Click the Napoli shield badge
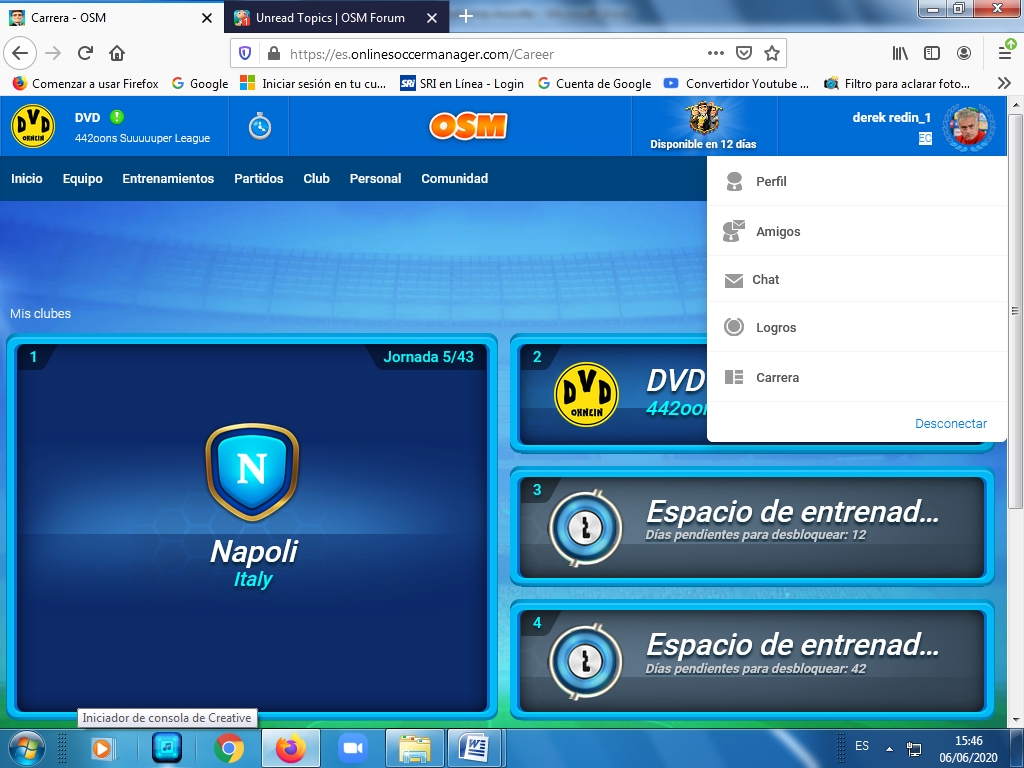 click(252, 472)
